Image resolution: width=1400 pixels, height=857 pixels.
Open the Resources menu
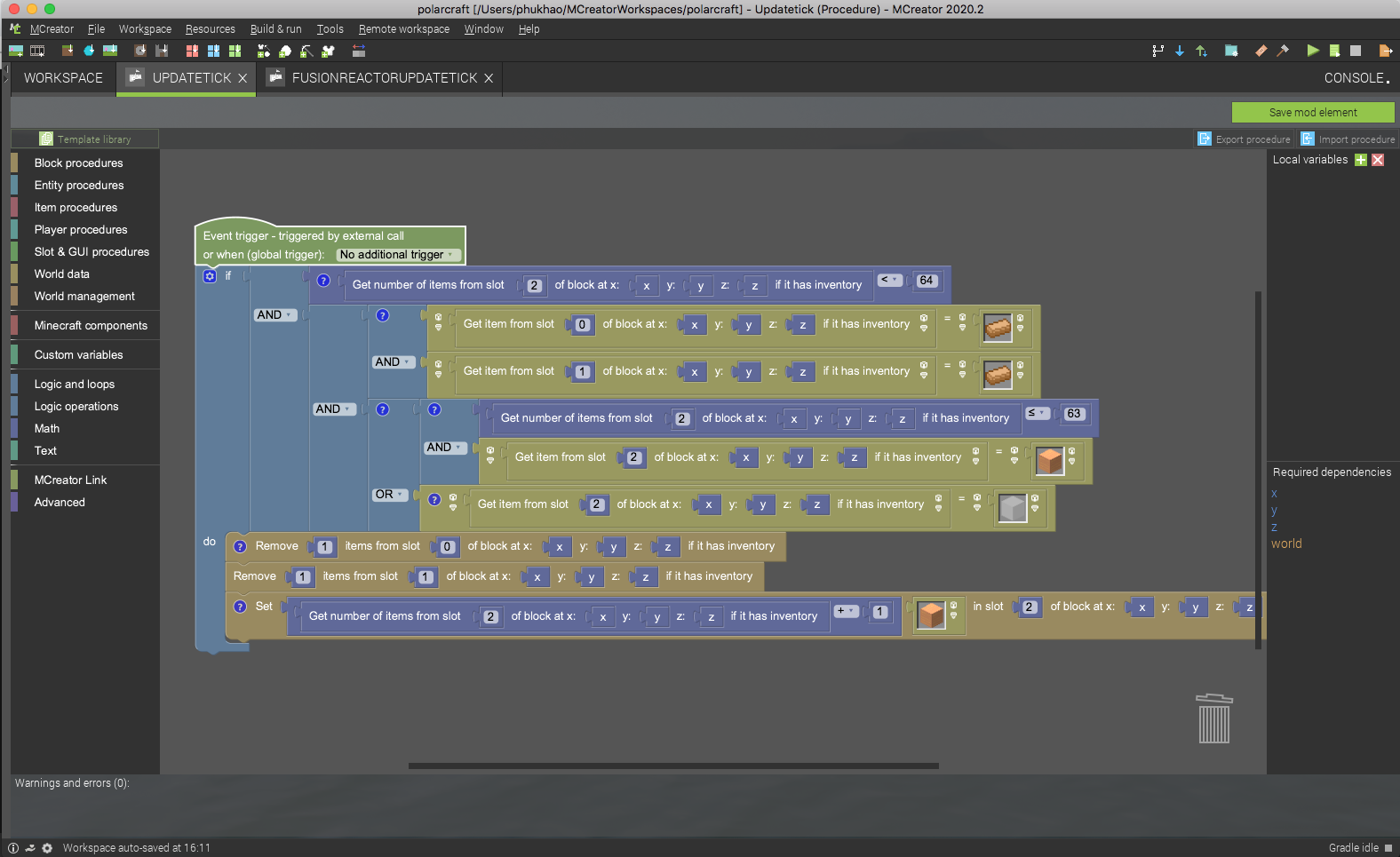(211, 29)
